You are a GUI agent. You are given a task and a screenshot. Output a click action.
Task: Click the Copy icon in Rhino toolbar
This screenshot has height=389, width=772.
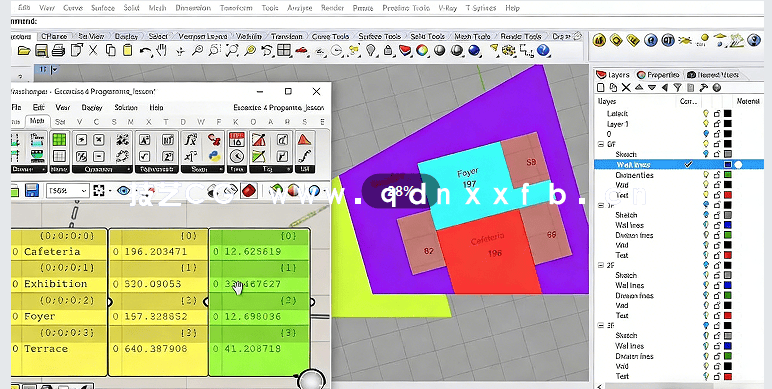pos(111,50)
